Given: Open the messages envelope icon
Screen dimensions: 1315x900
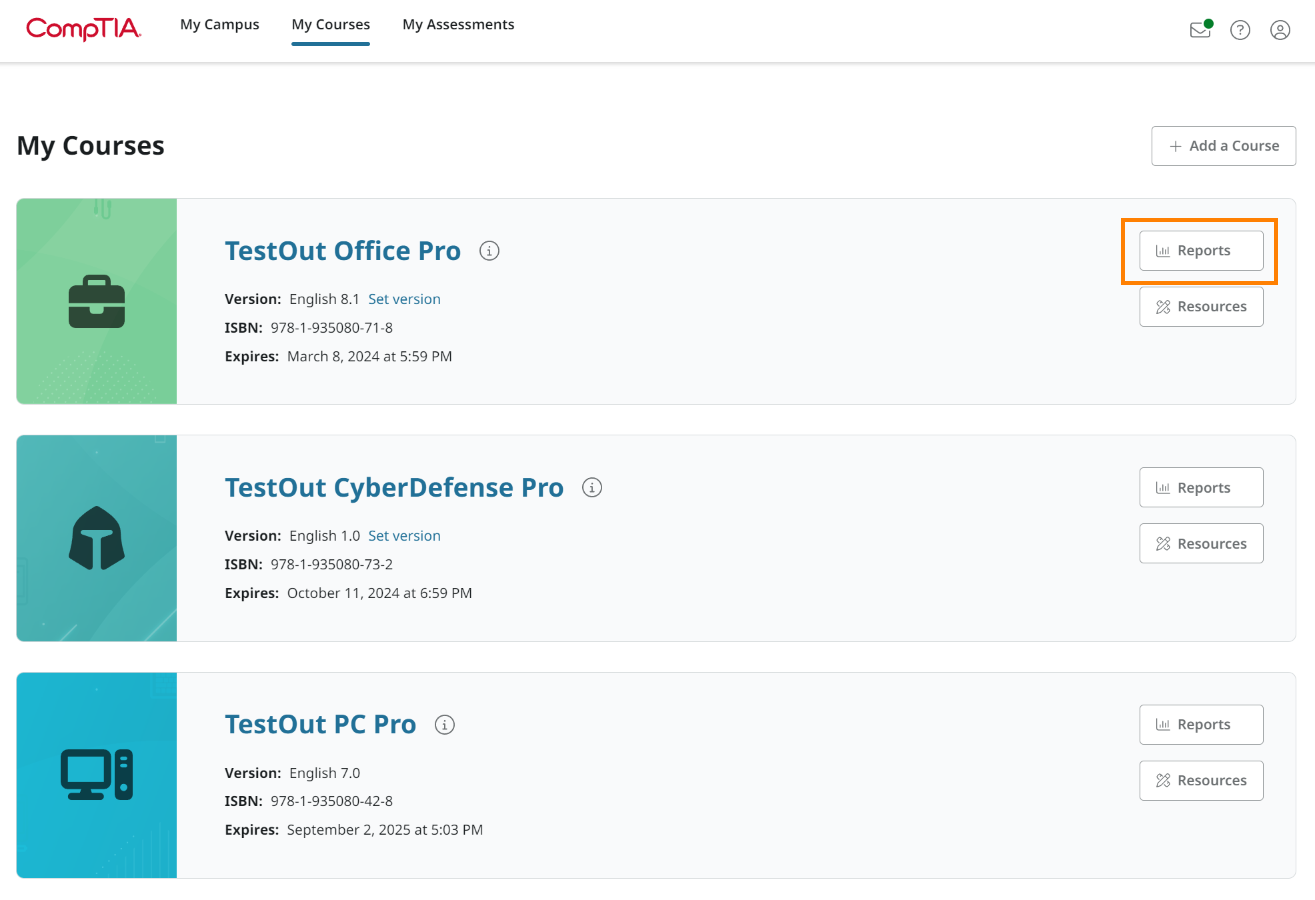Looking at the screenshot, I should [x=1199, y=30].
